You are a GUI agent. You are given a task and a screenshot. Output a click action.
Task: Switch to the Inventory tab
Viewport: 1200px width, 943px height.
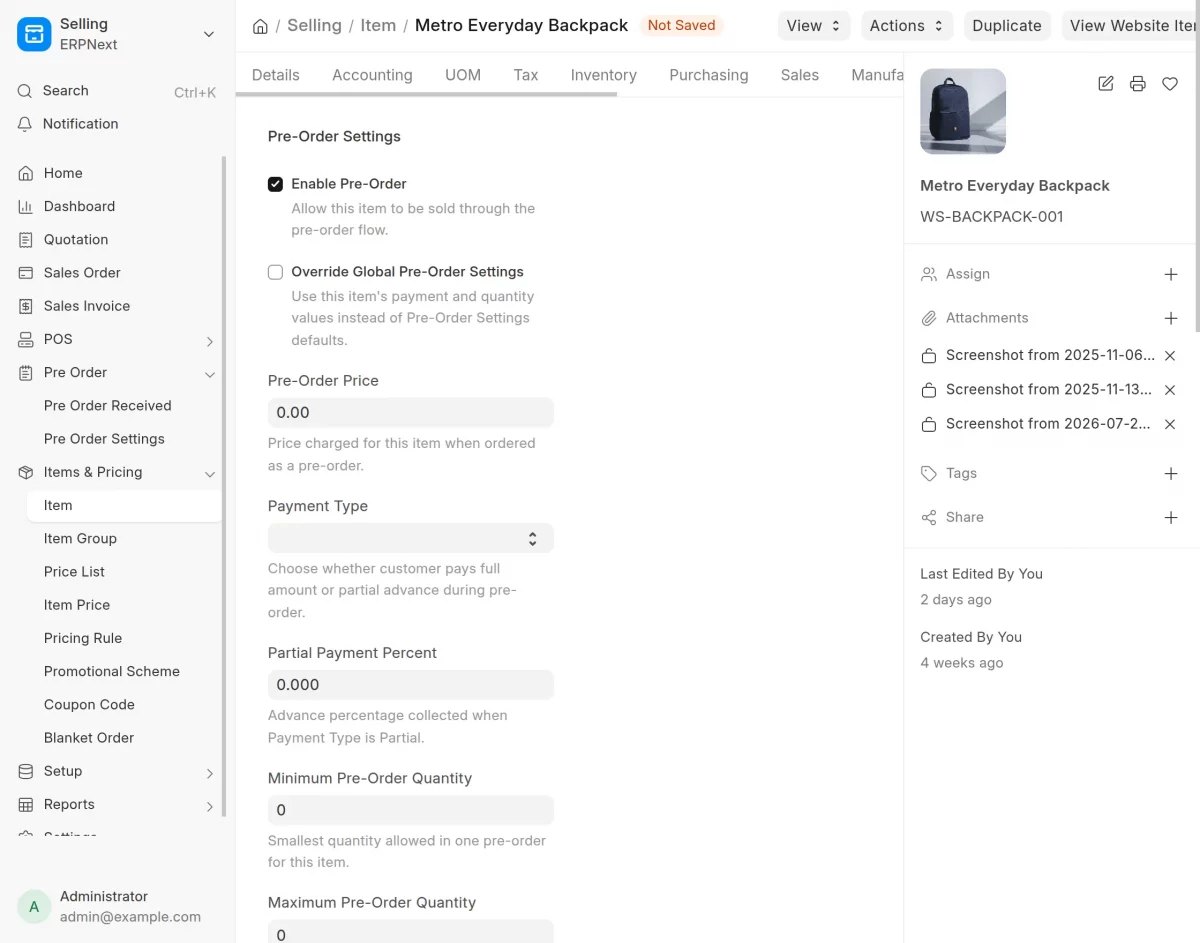coord(603,75)
